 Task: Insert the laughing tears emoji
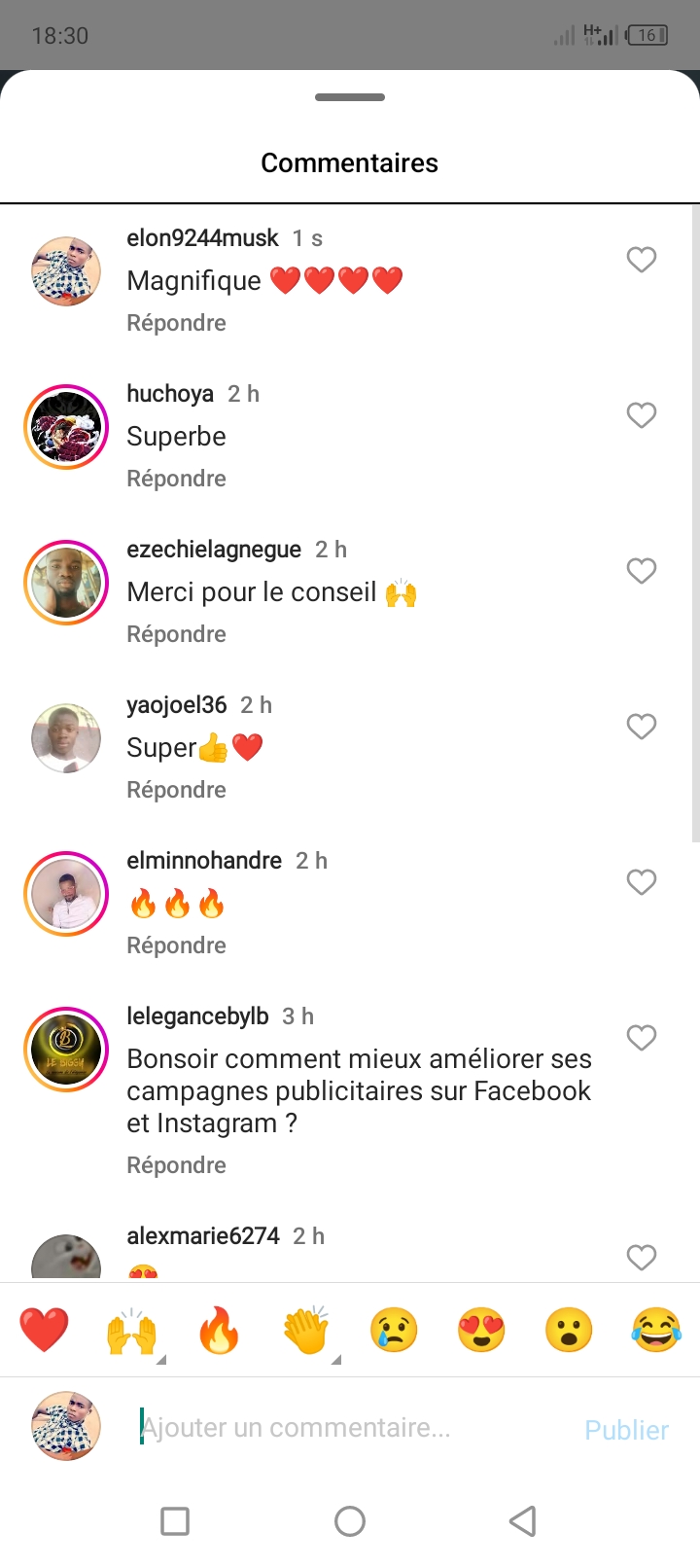(656, 1331)
